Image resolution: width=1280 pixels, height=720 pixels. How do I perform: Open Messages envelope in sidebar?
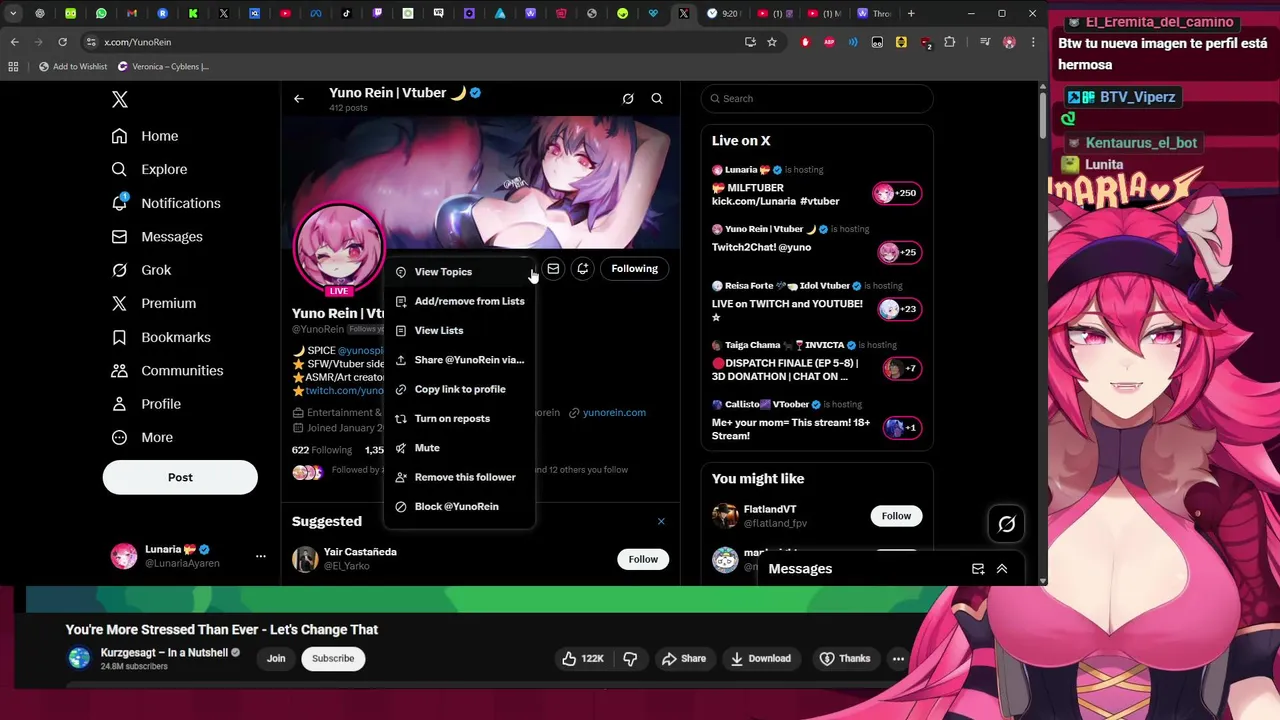pyautogui.click(x=120, y=237)
